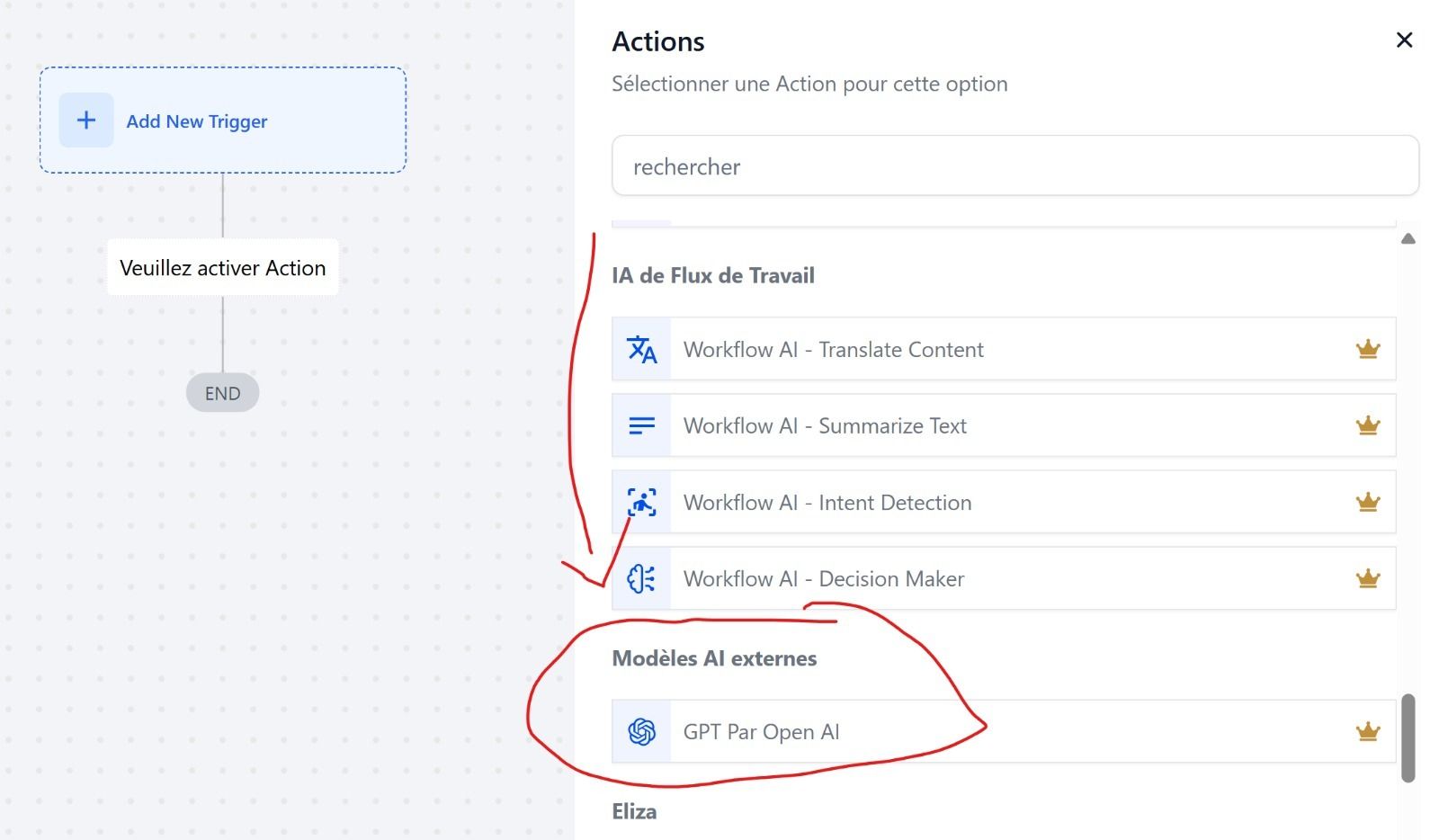The image size is (1439, 840).
Task: Choose Workflow AI - Intent Detection action
Action: click(x=1004, y=502)
